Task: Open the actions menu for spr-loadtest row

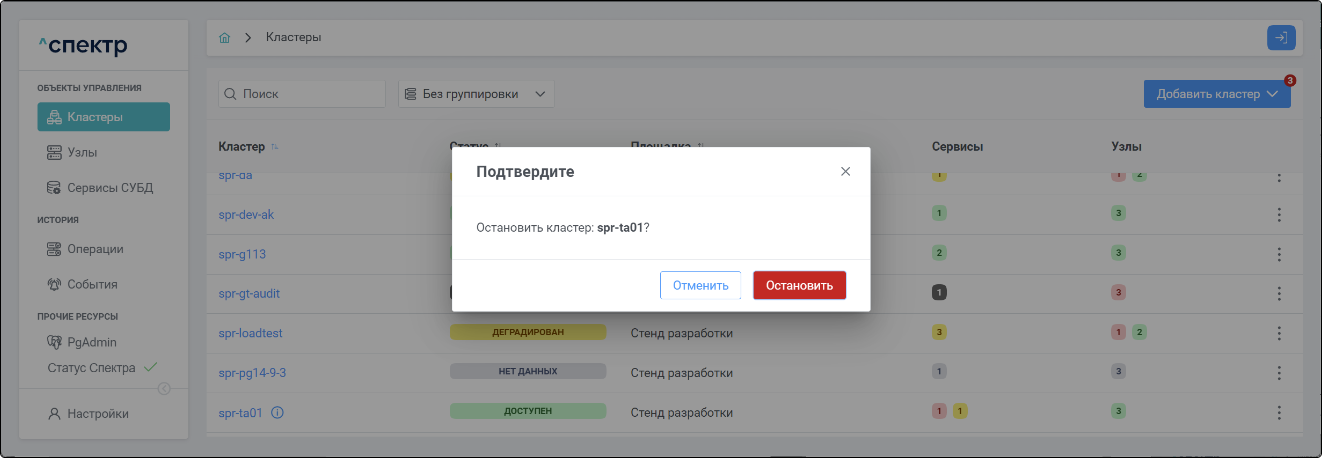Action: tap(1278, 333)
